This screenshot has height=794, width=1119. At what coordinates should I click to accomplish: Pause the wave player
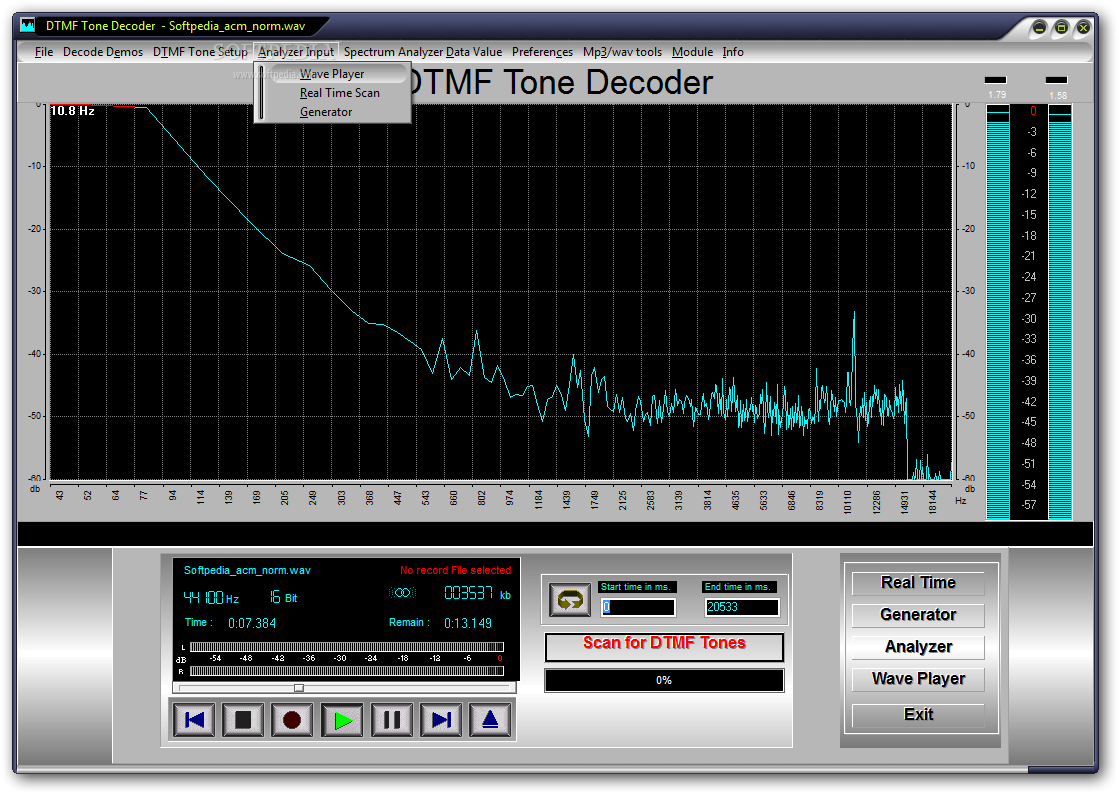tap(392, 720)
